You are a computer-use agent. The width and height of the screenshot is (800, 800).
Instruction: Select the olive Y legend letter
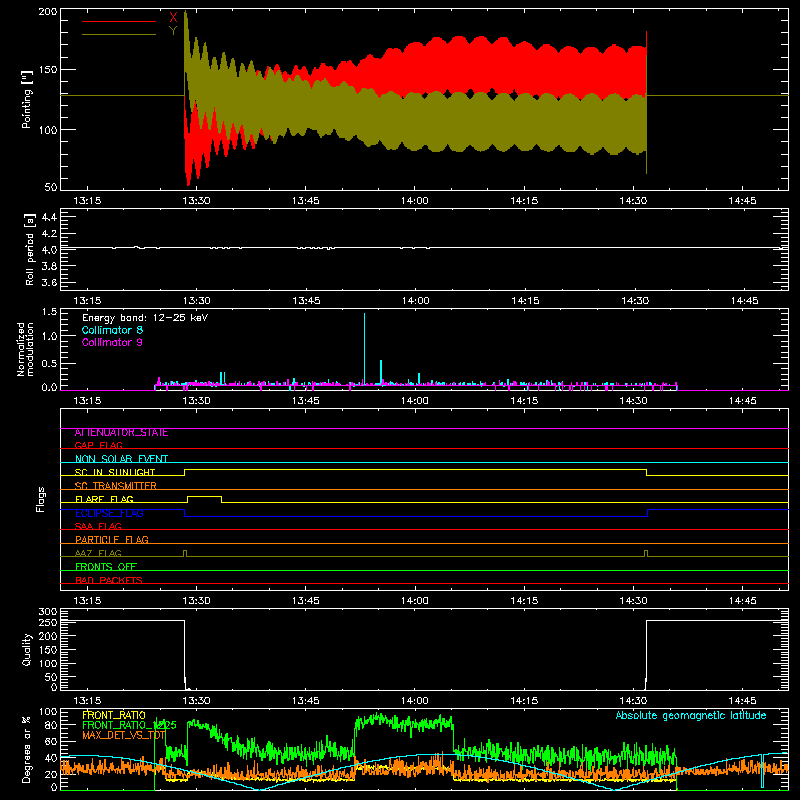pyautogui.click(x=173, y=31)
